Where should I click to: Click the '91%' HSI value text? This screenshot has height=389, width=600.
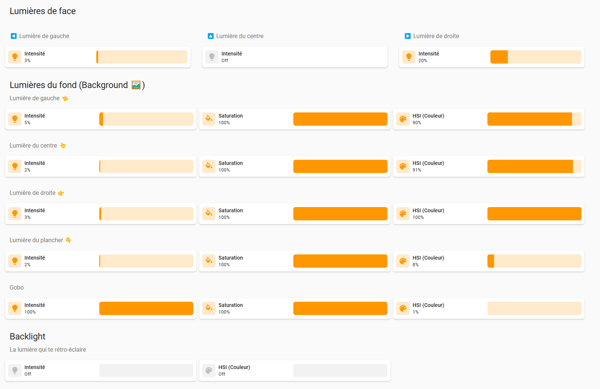[x=417, y=170]
